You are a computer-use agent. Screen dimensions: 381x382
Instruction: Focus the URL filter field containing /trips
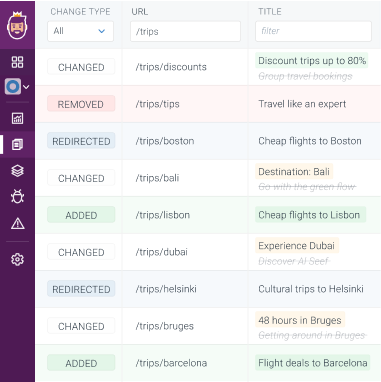click(185, 31)
